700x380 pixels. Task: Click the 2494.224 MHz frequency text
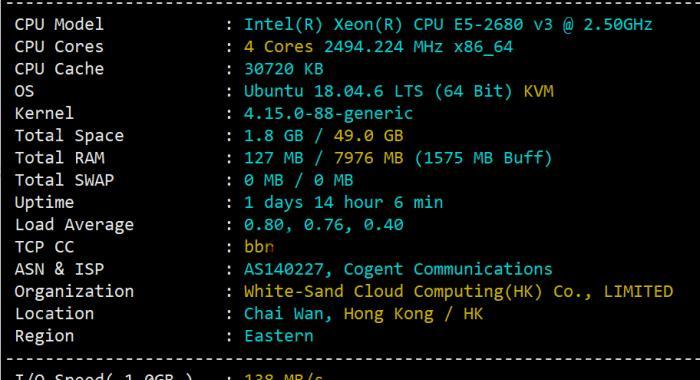coord(383,47)
